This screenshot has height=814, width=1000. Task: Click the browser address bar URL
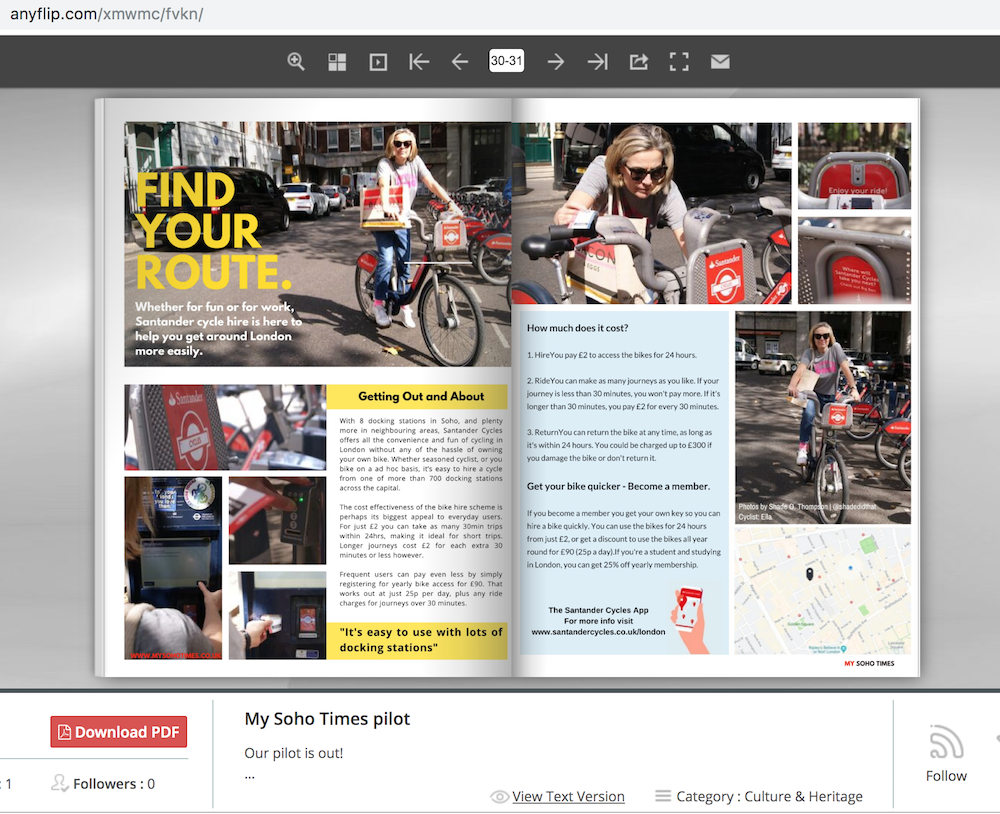click(107, 15)
